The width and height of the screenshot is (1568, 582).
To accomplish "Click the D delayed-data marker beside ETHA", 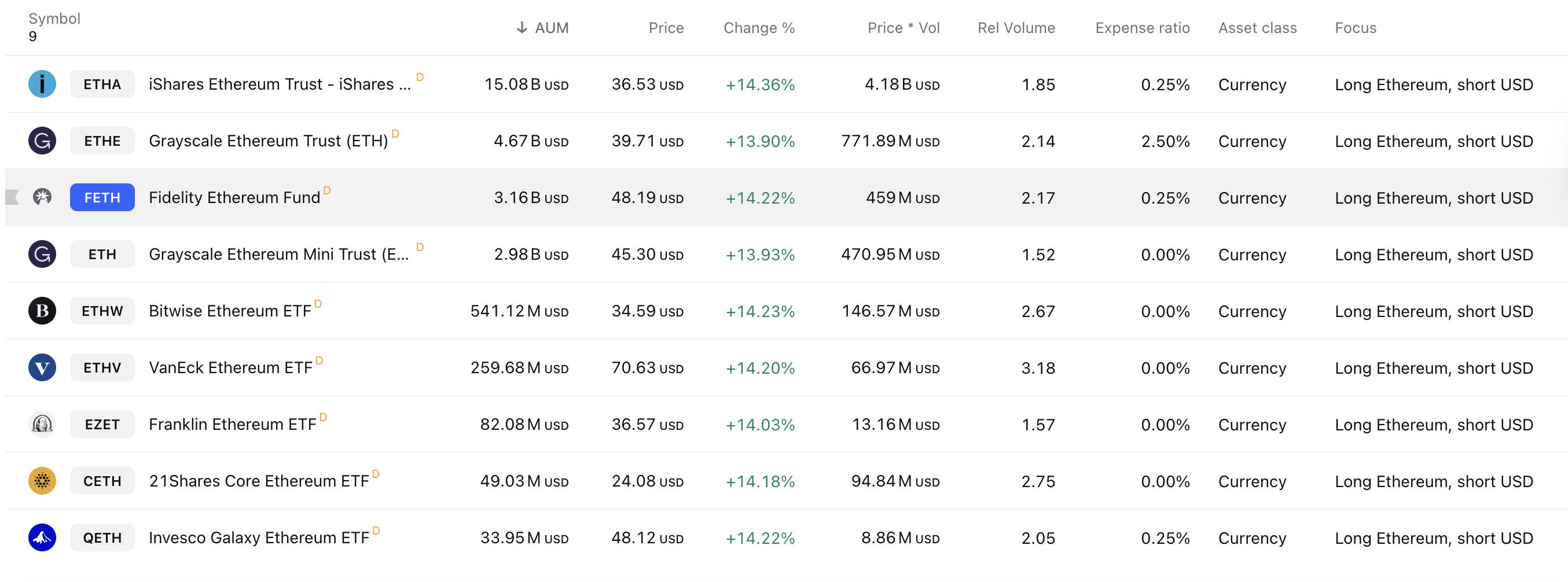I will (x=420, y=78).
